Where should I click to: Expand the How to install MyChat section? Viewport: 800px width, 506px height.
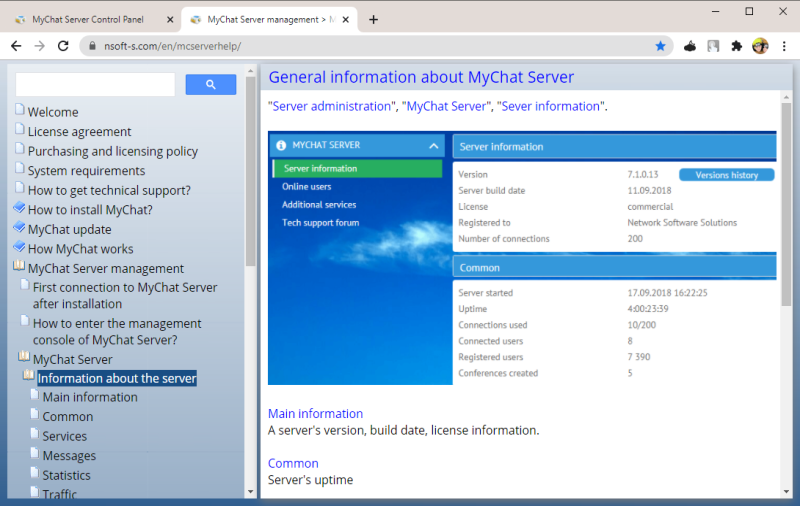pyautogui.click(x=90, y=210)
